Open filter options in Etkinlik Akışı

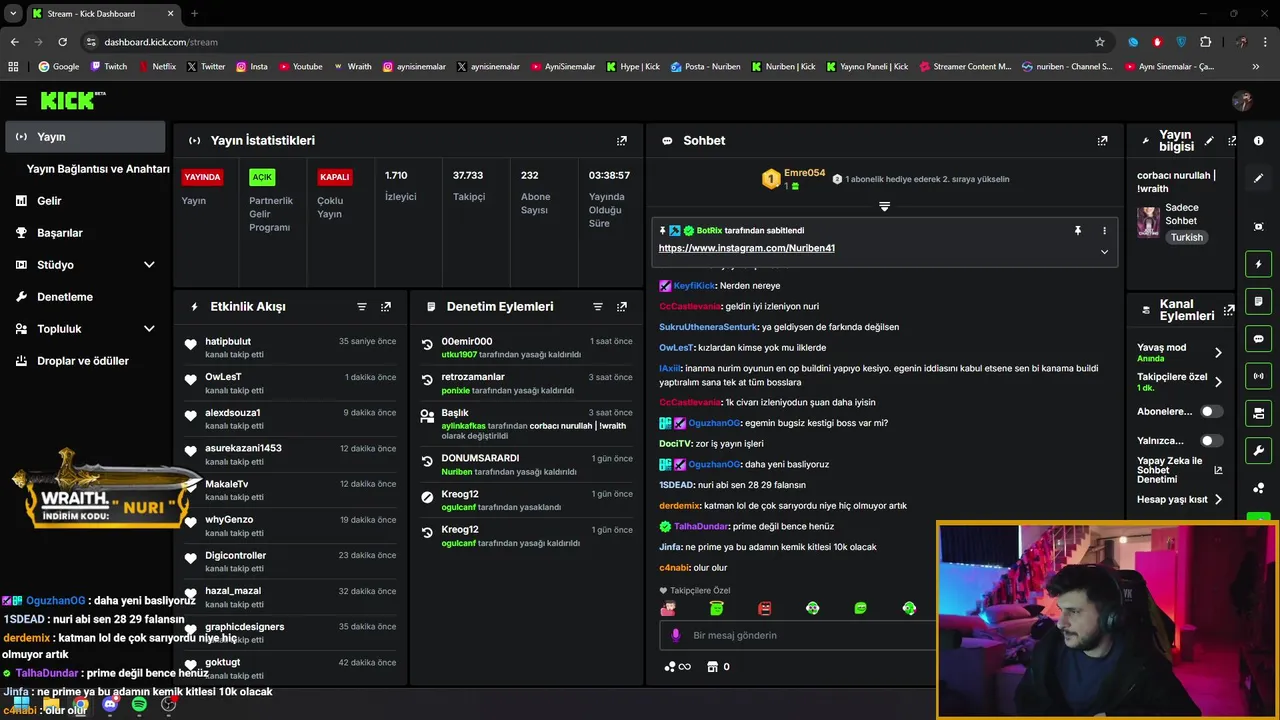click(362, 307)
